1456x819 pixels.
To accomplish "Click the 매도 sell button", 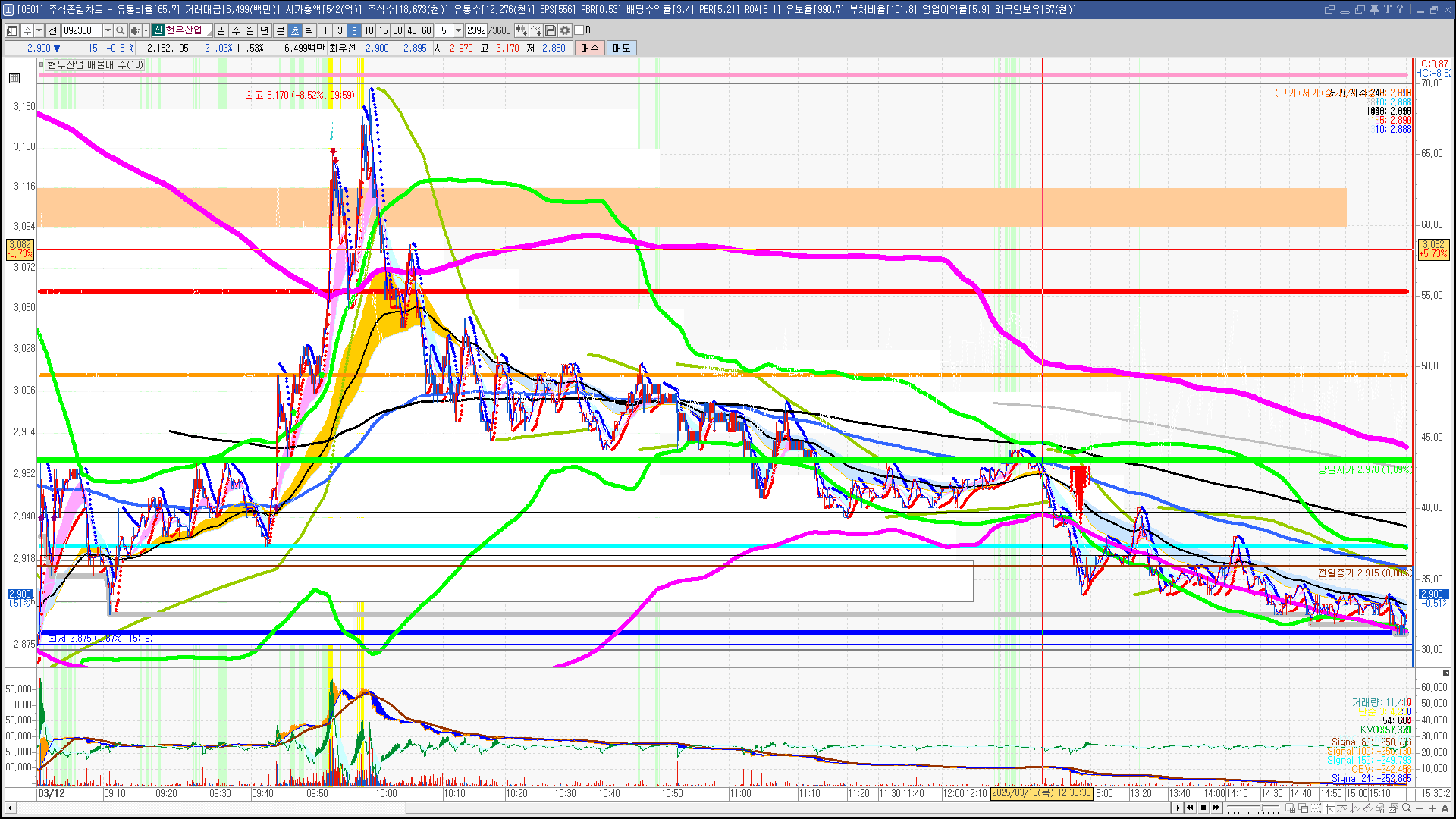I will (622, 48).
